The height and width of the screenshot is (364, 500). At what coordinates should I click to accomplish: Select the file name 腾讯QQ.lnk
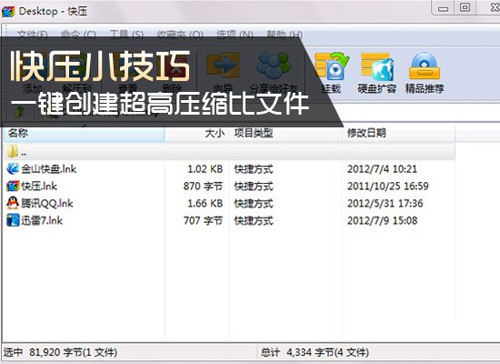coord(47,203)
